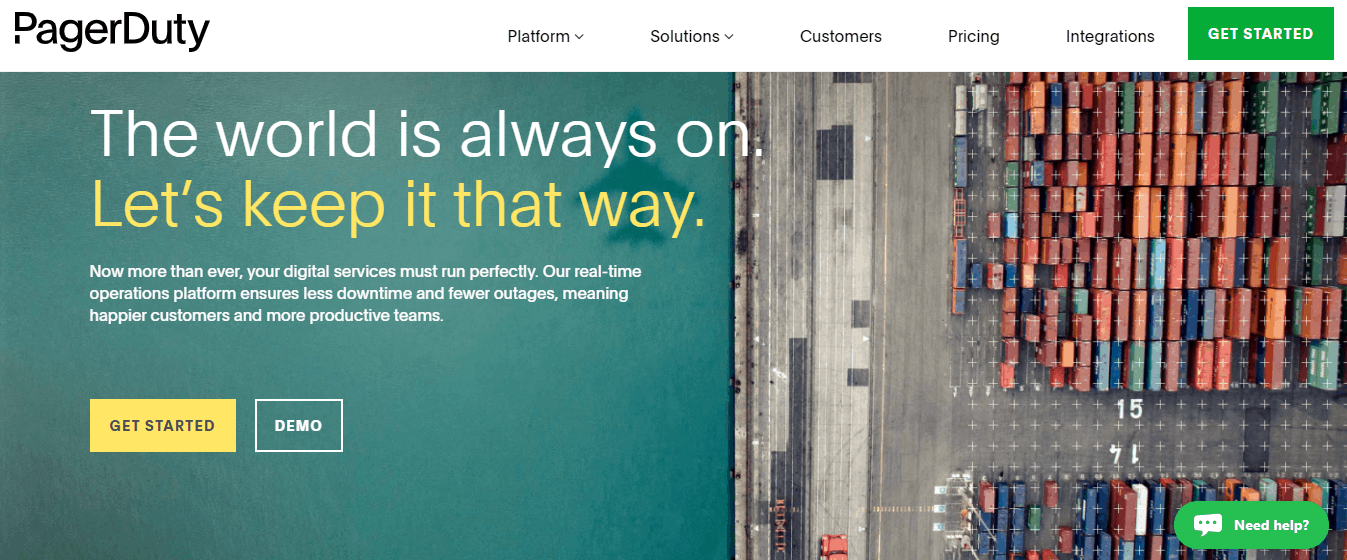The image size is (1347, 560).
Task: Click the chat bubble icon
Action: (1208, 525)
